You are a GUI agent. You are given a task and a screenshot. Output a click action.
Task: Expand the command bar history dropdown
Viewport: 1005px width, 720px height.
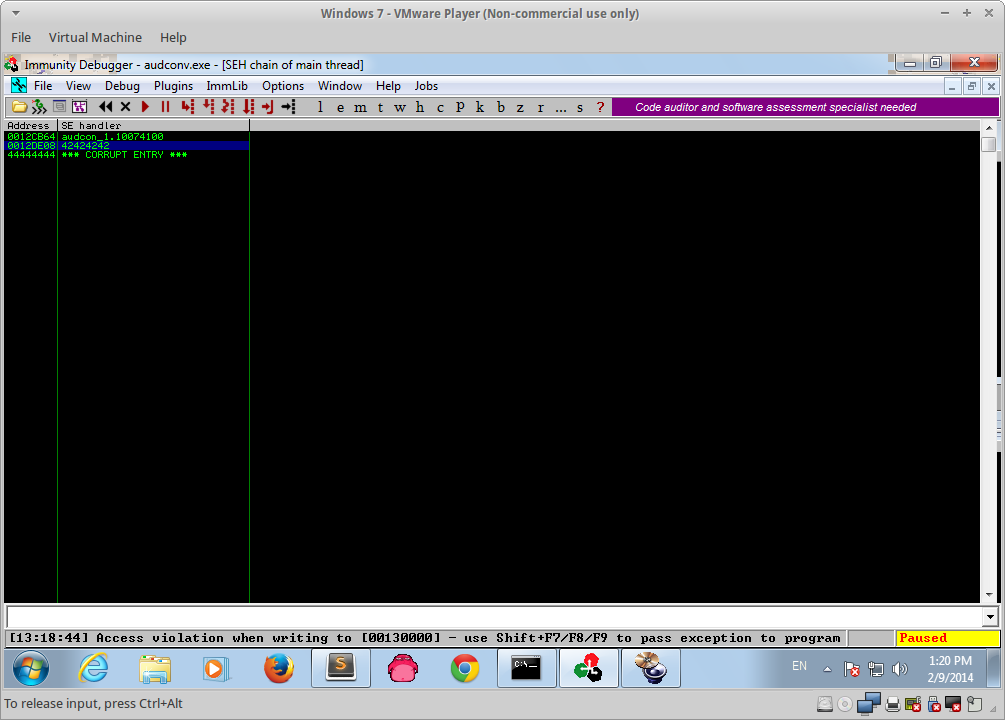pyautogui.click(x=990, y=617)
